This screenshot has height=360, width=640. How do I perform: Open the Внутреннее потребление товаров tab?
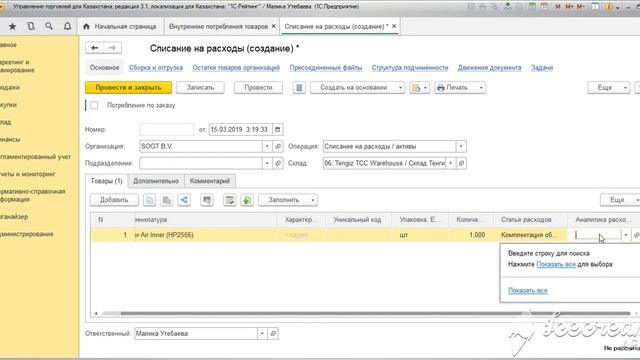(218, 27)
